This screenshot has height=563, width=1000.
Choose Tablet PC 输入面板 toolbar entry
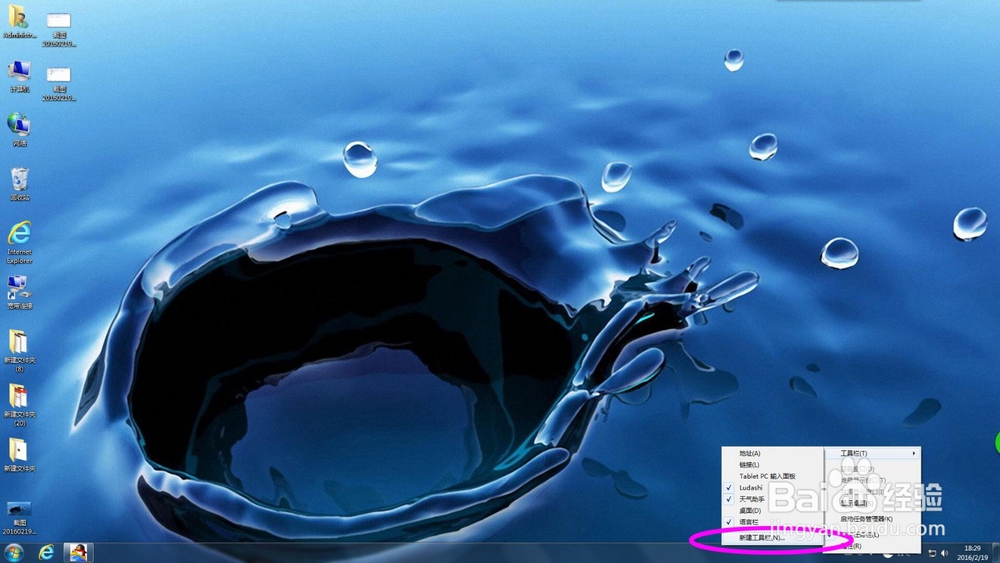772,476
